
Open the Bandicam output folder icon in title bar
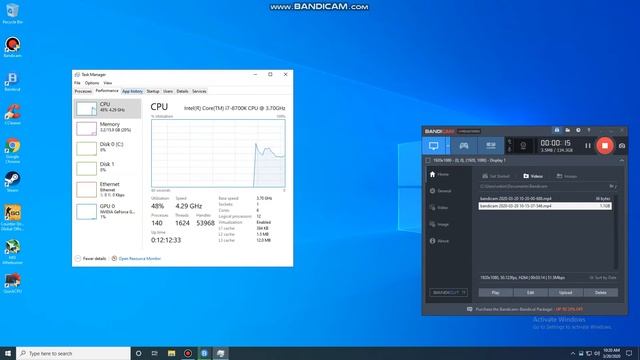click(567, 130)
